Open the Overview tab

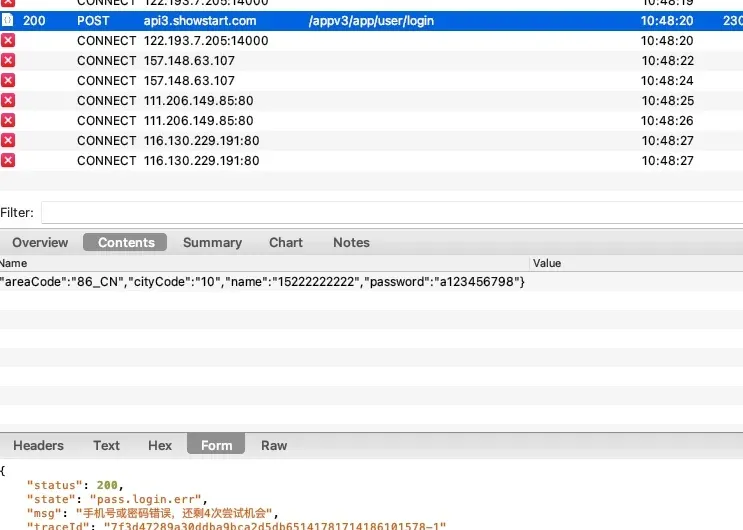tap(40, 242)
